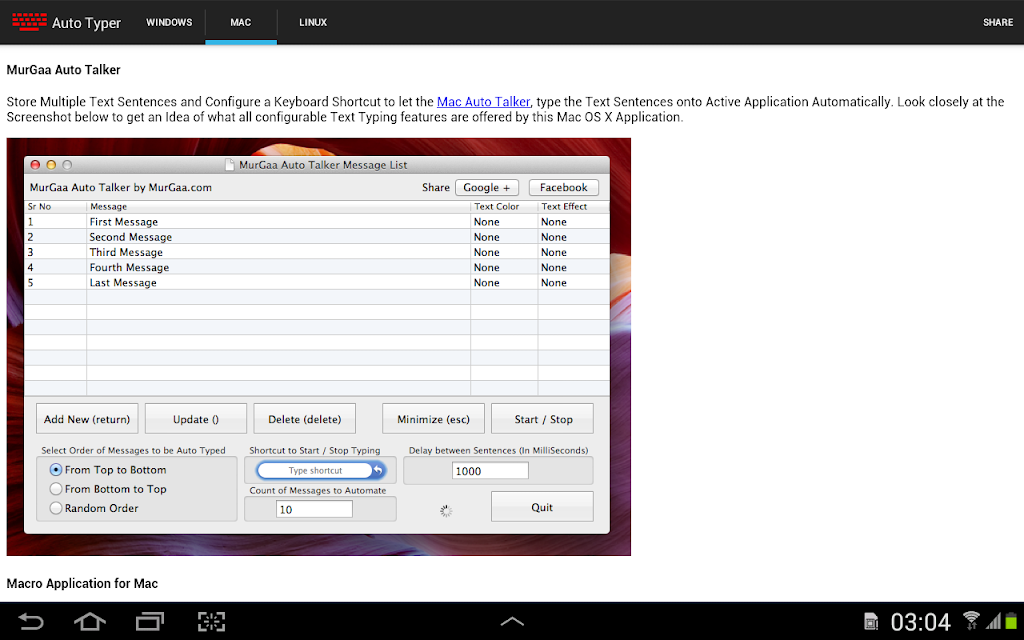
Task: Click the Add New (return) button
Action: tap(87, 419)
